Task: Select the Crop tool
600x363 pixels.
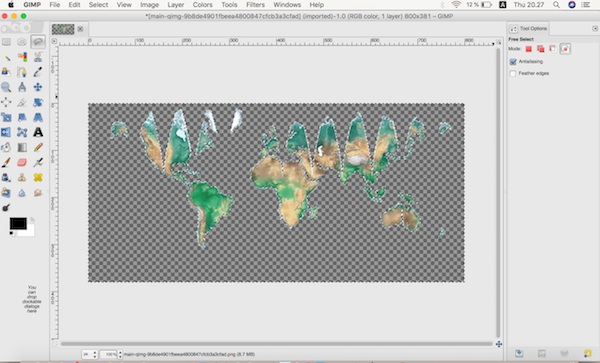Action: (x=22, y=102)
